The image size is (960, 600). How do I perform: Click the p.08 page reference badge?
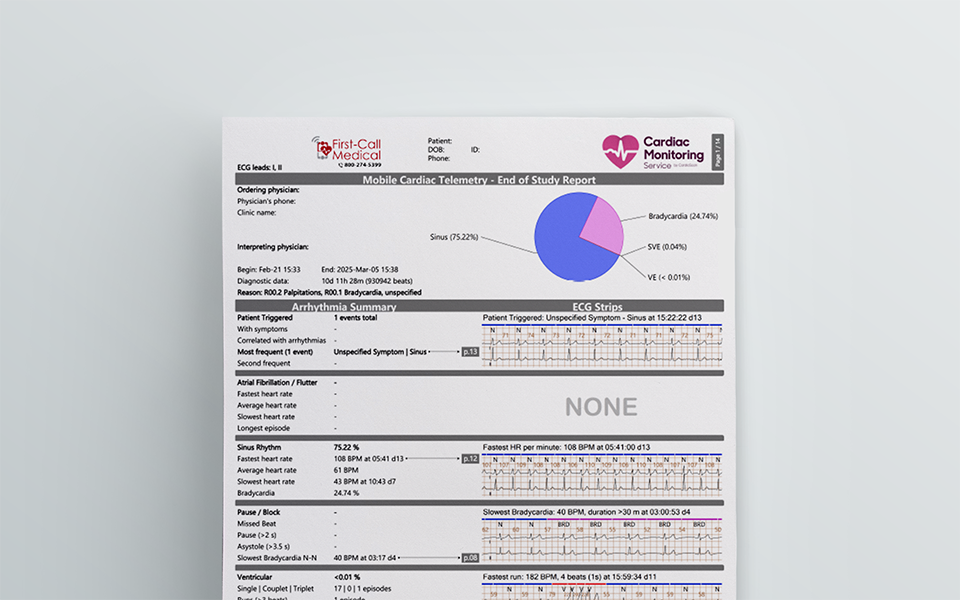470,558
